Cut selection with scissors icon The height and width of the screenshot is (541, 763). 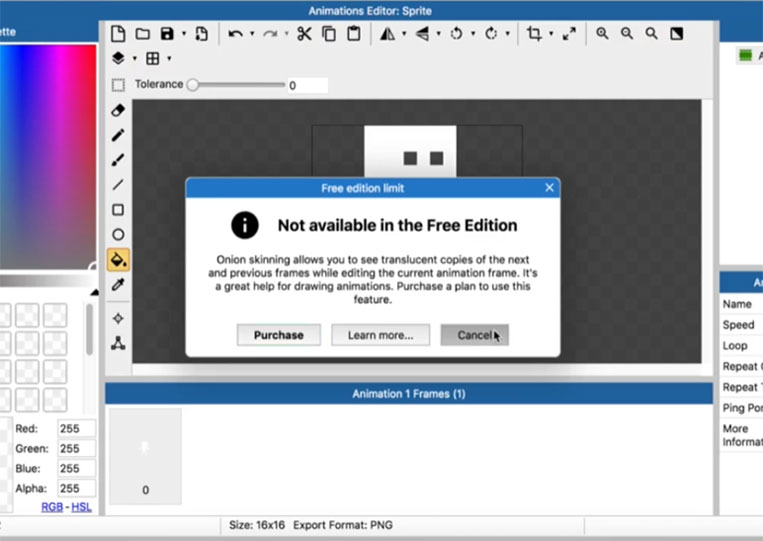coord(304,34)
